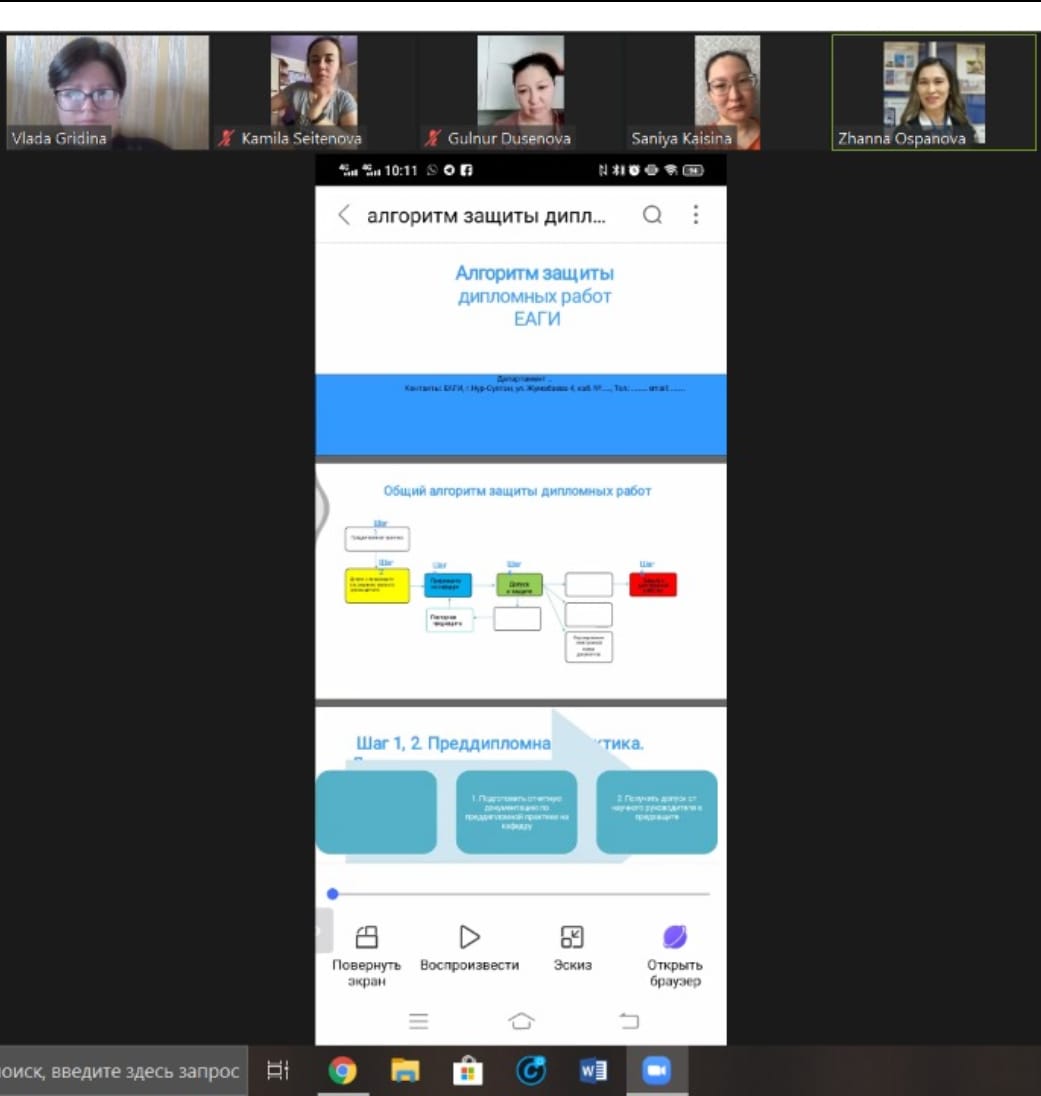Click Kamila Seitenova's muted microphone icon

(x=226, y=139)
